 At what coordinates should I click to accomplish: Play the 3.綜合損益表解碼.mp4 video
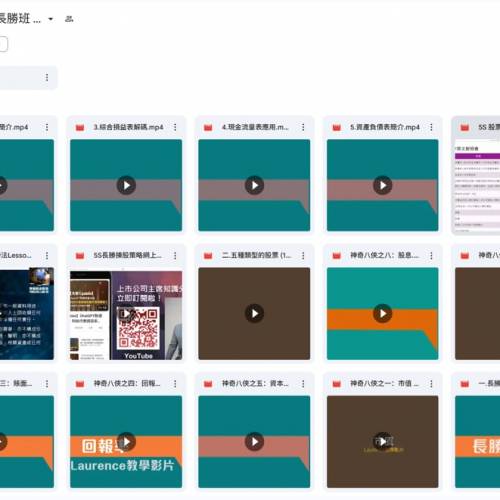pyautogui.click(x=126, y=185)
